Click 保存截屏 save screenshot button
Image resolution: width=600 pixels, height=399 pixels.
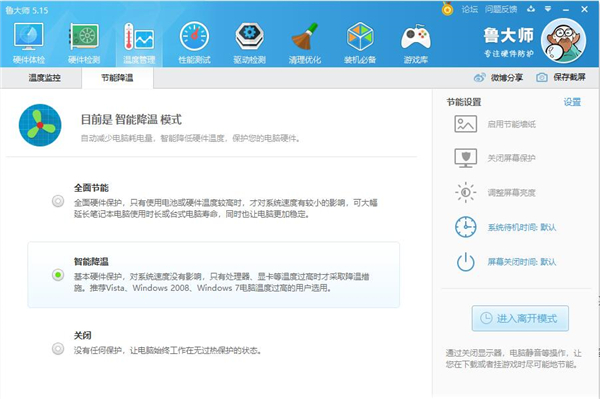(561, 77)
